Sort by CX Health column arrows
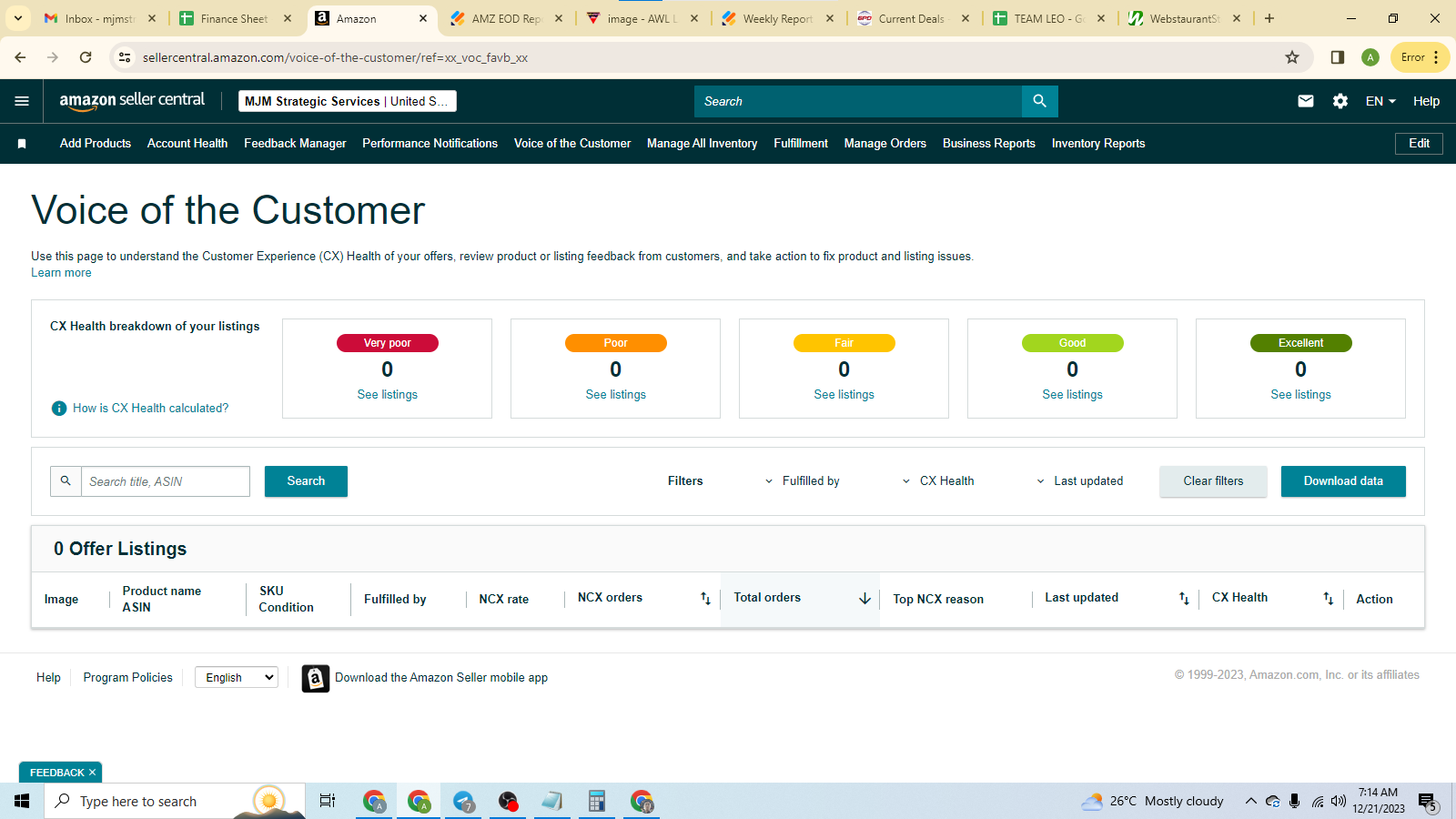This screenshot has width=1456, height=819. 1329,598
